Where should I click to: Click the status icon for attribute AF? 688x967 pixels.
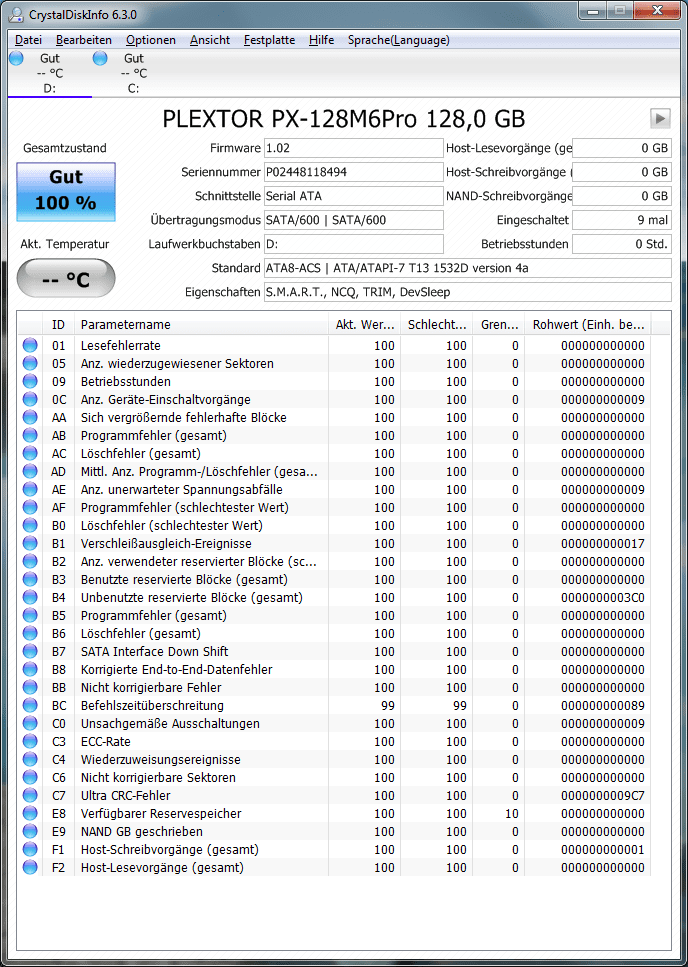(x=30, y=508)
